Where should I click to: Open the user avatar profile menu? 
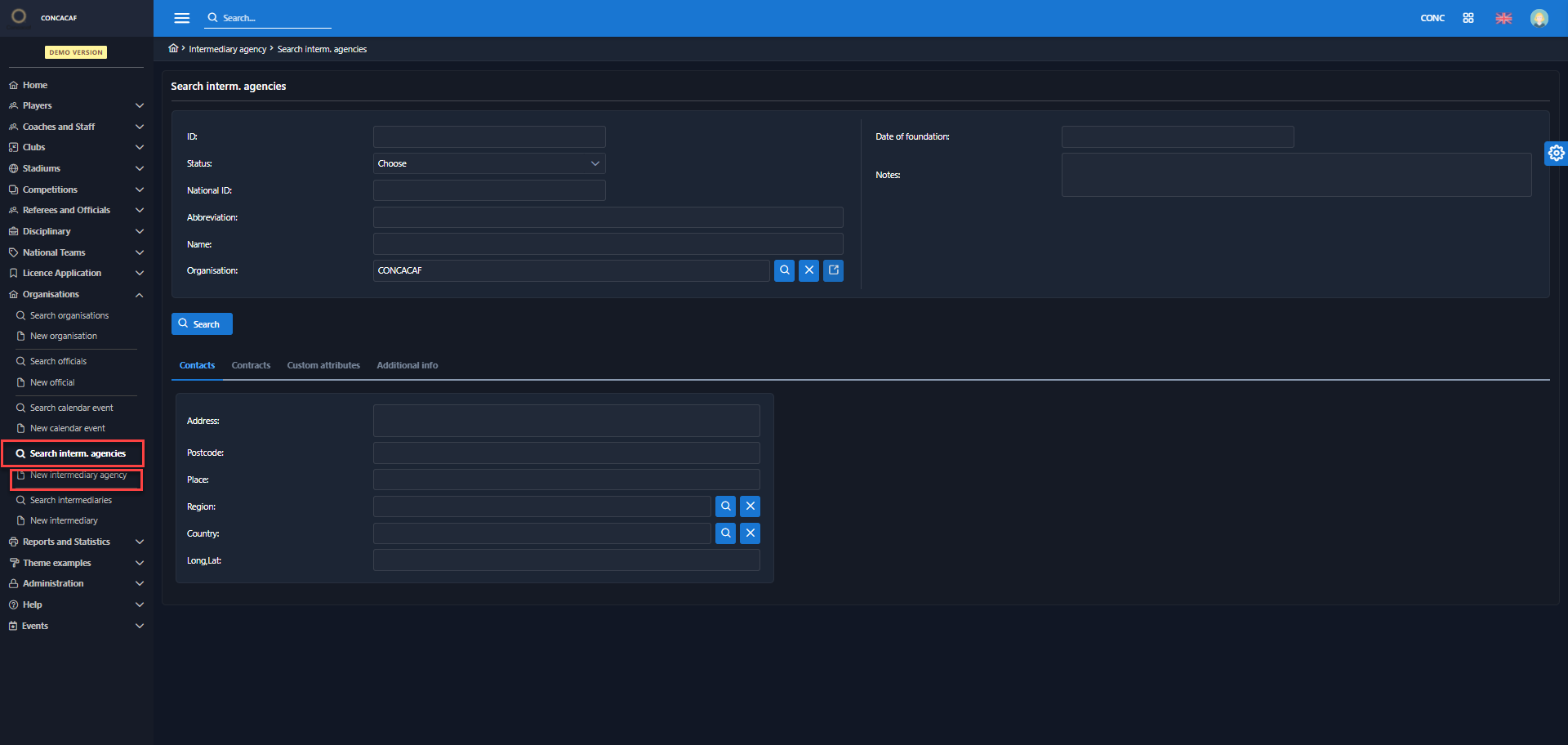[x=1539, y=18]
